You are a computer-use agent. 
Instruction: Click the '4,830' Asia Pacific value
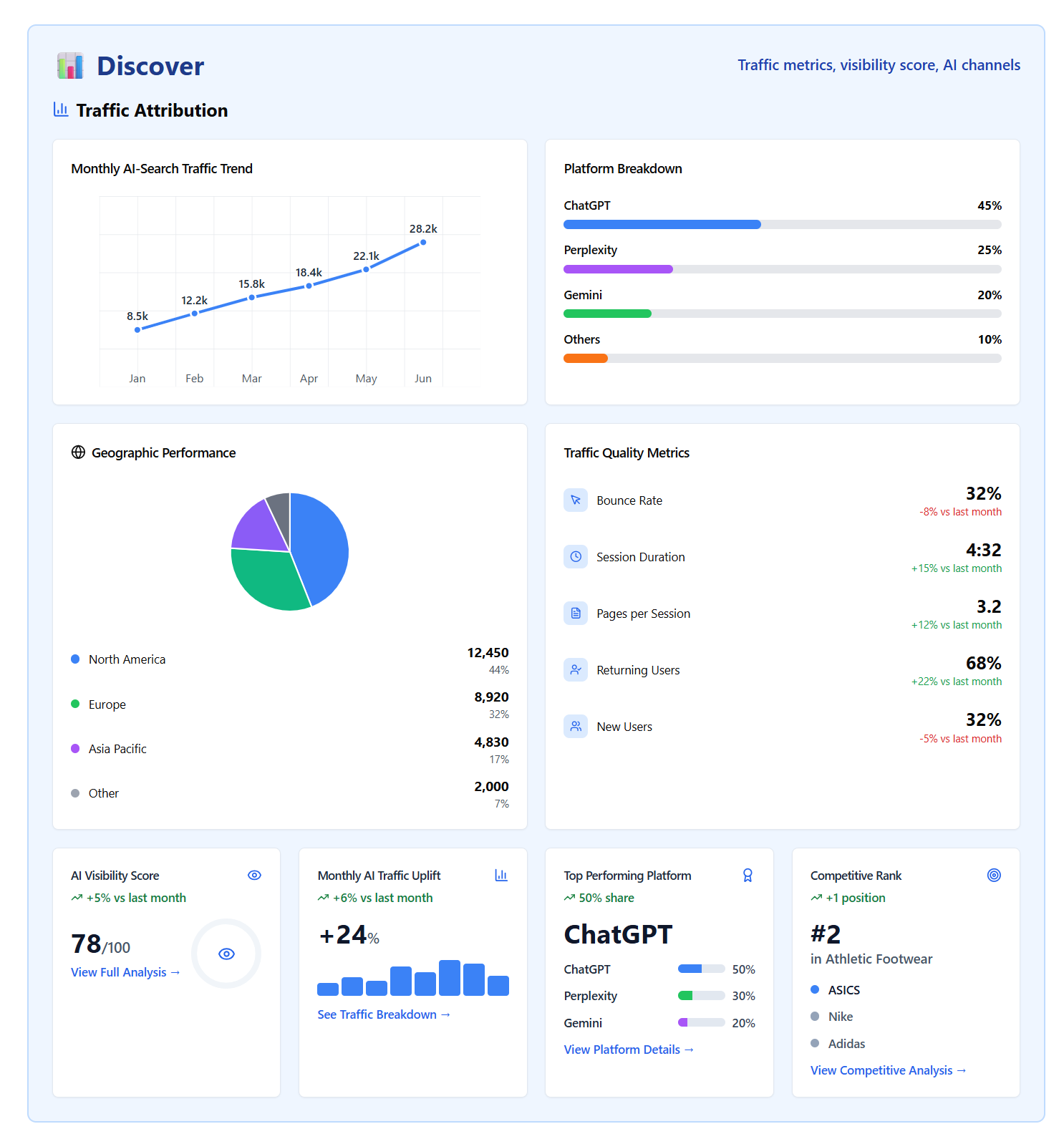[491, 742]
